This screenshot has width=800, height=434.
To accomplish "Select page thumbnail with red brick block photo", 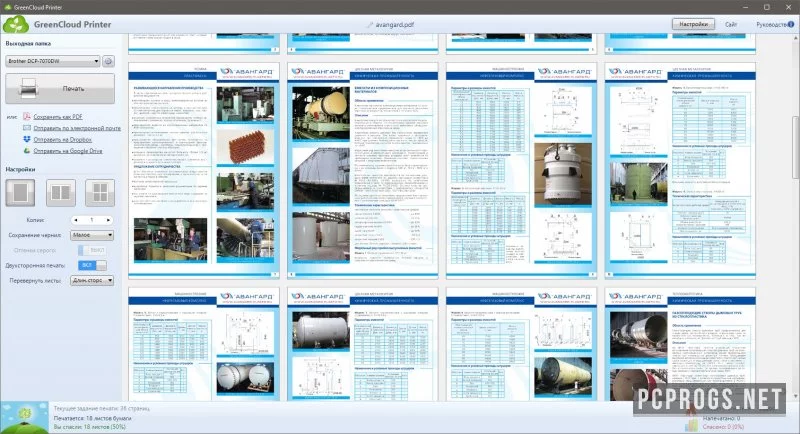I will 204,170.
